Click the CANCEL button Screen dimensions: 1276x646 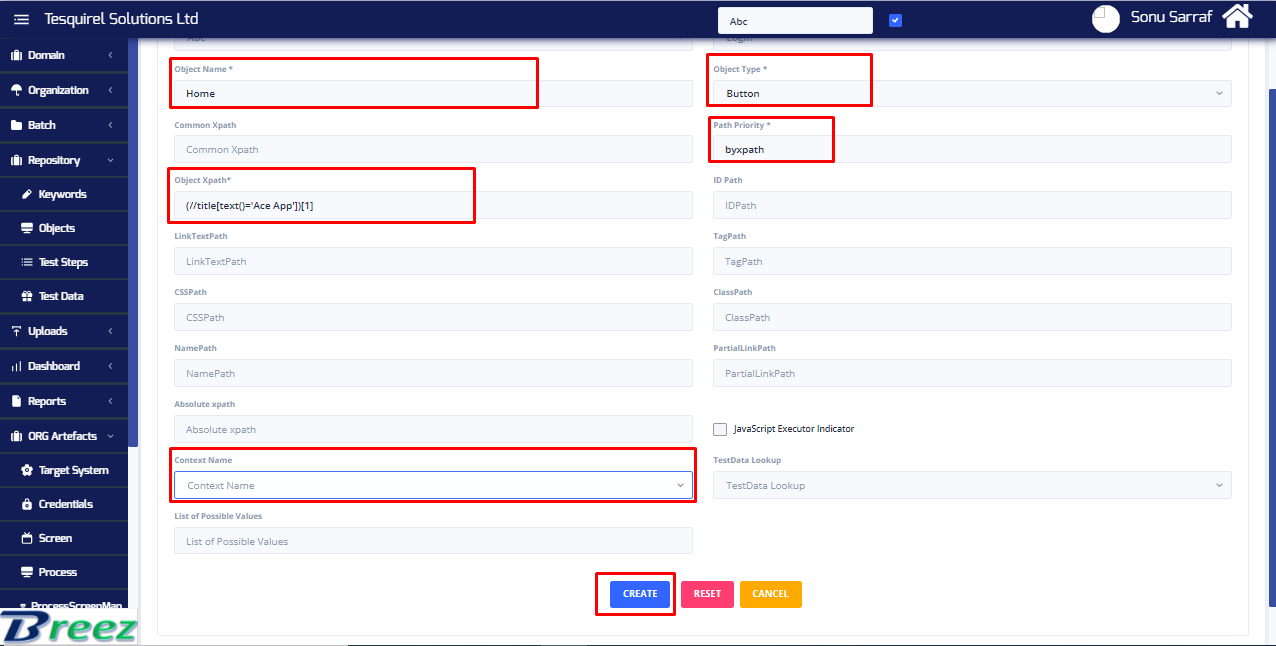pos(770,594)
